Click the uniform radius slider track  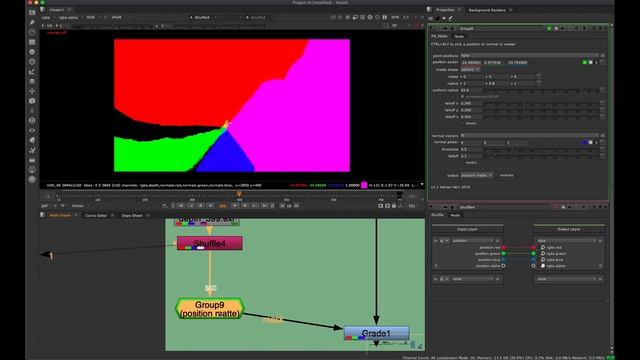tap(540, 90)
